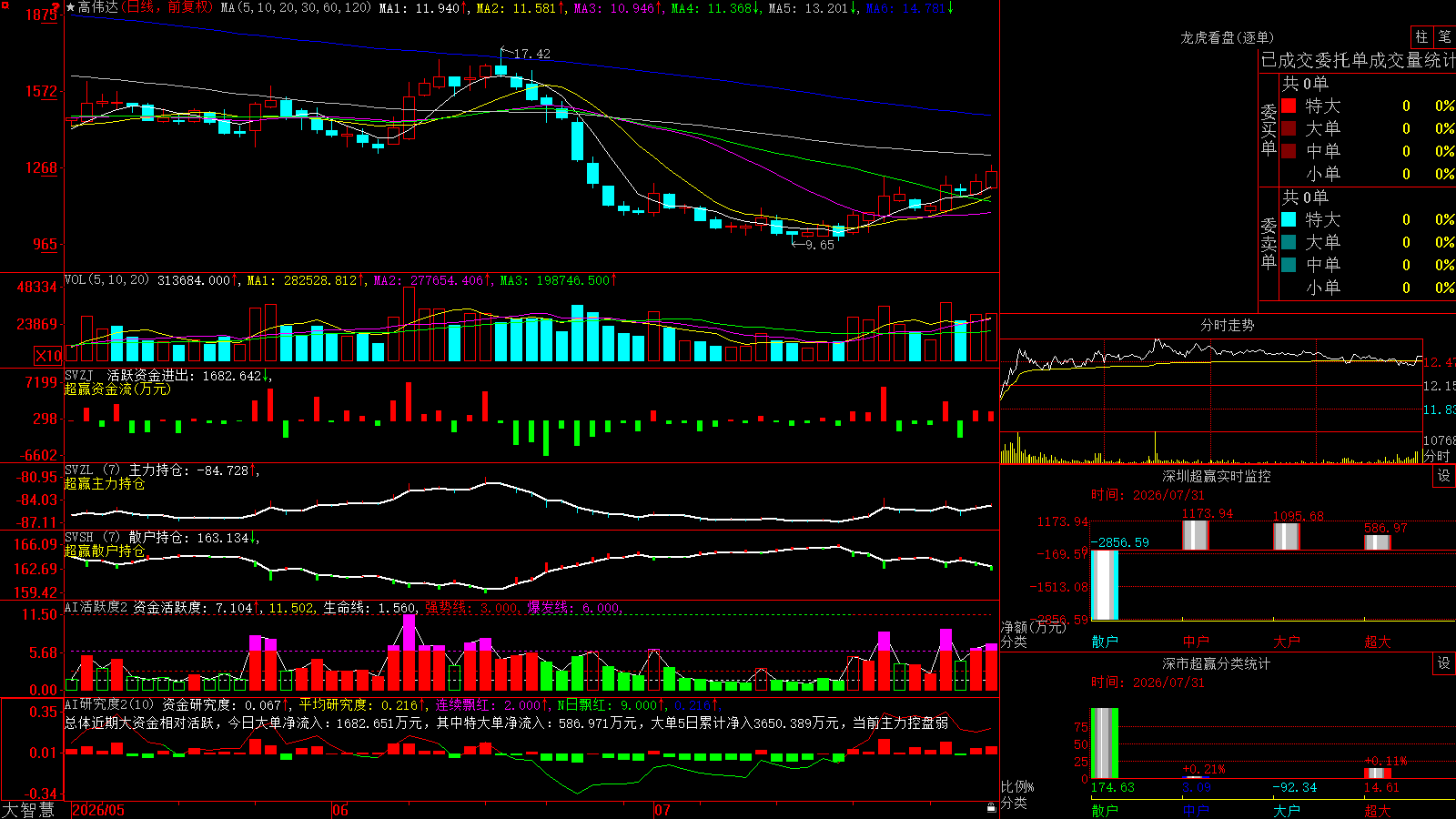The image size is (1456, 819).
Task: Click the red (日线, 前复权) period label
Action: pyautogui.click(x=167, y=7)
